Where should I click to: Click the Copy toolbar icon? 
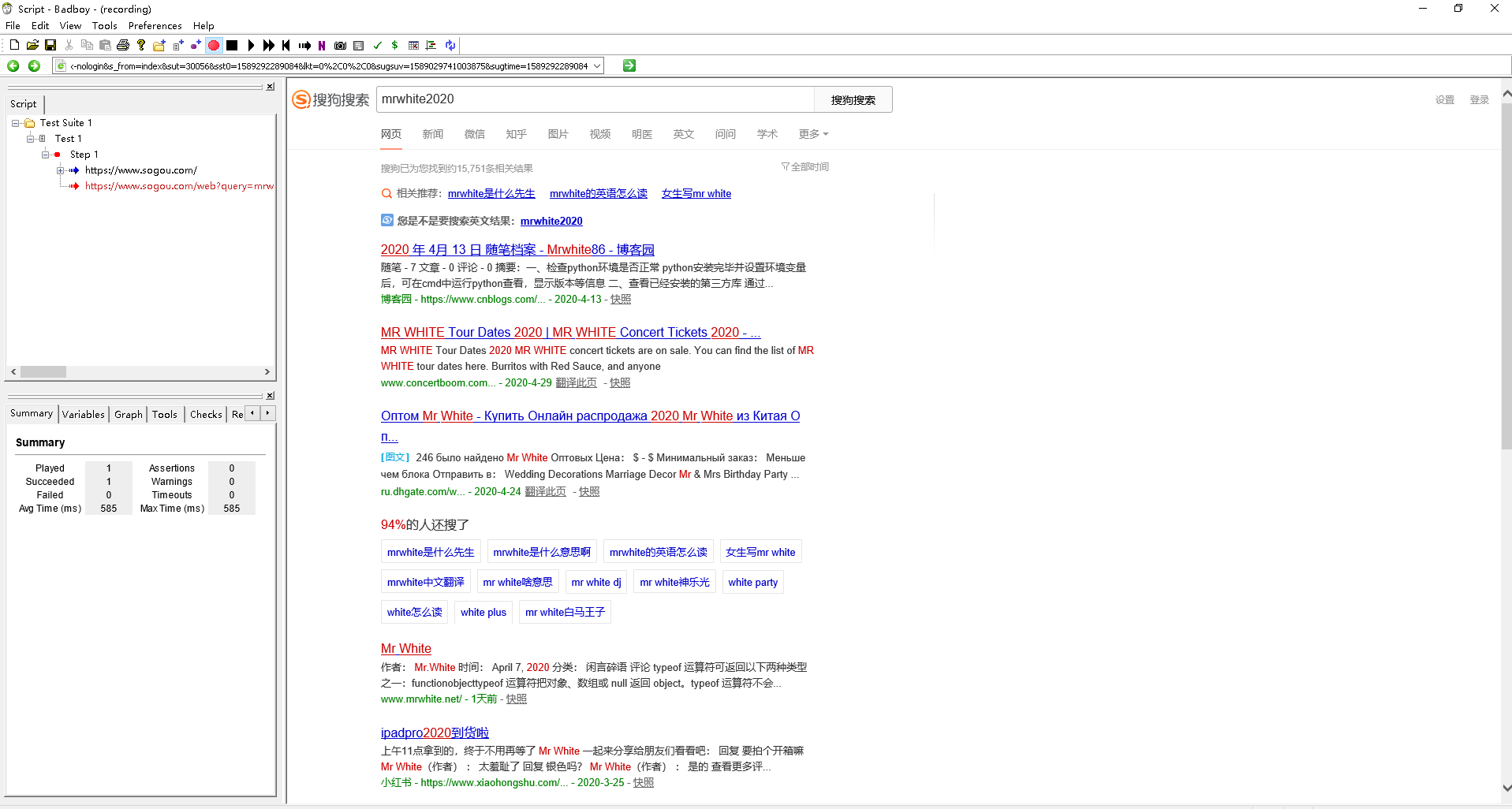87,46
